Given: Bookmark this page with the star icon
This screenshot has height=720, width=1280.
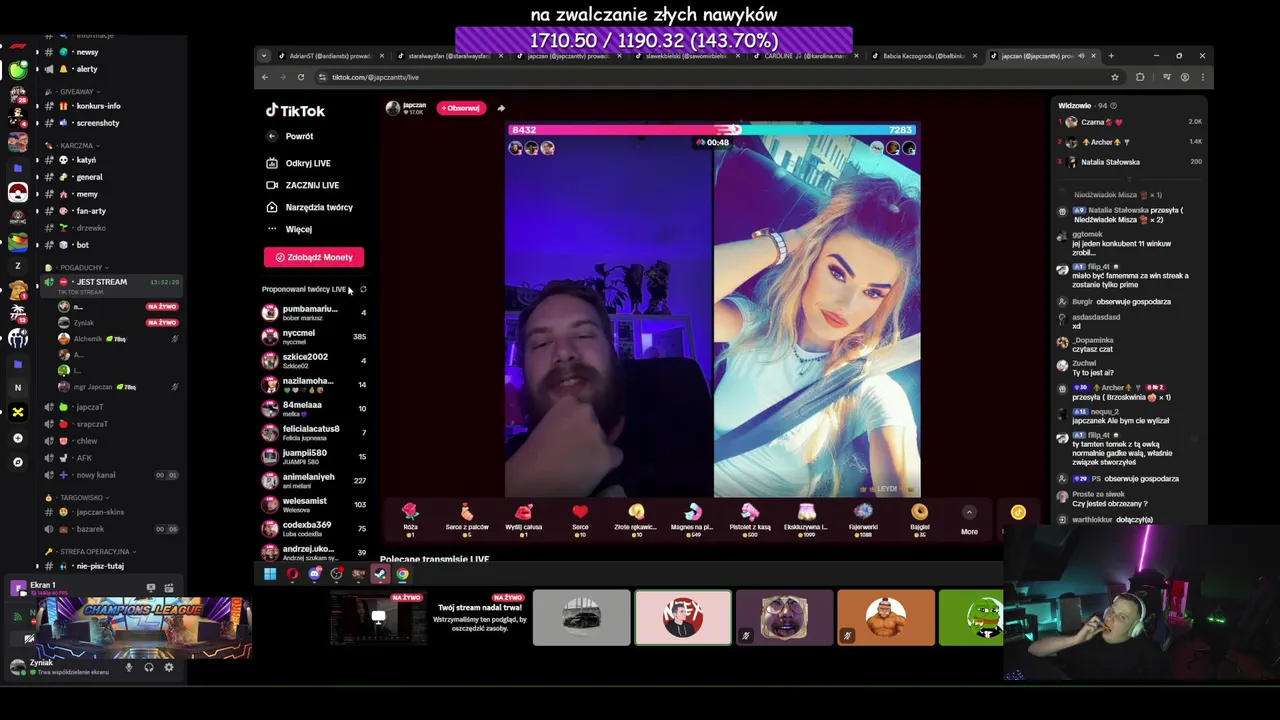Looking at the screenshot, I should [1114, 77].
